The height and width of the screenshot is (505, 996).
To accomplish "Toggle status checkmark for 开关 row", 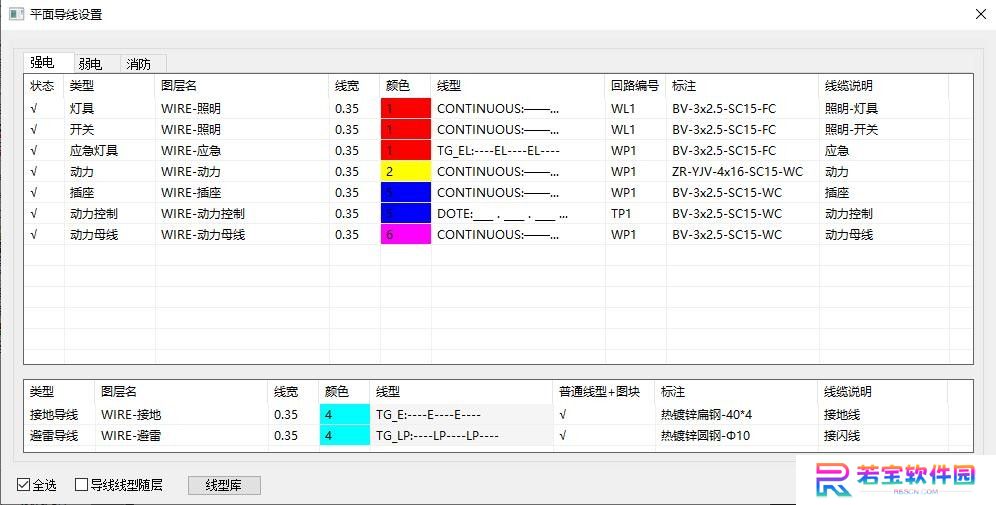I will (x=34, y=130).
